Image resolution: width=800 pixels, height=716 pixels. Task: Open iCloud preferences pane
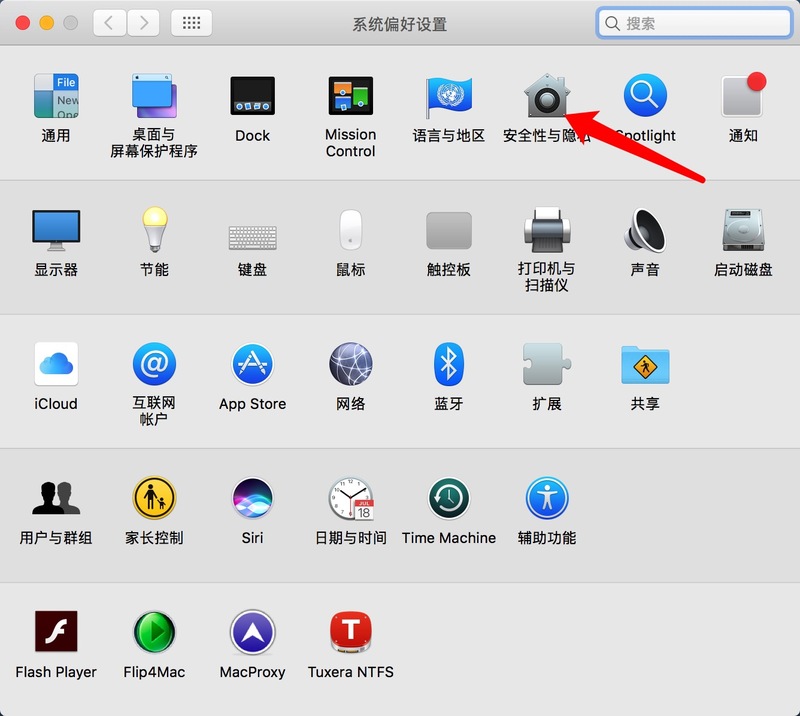tap(56, 364)
